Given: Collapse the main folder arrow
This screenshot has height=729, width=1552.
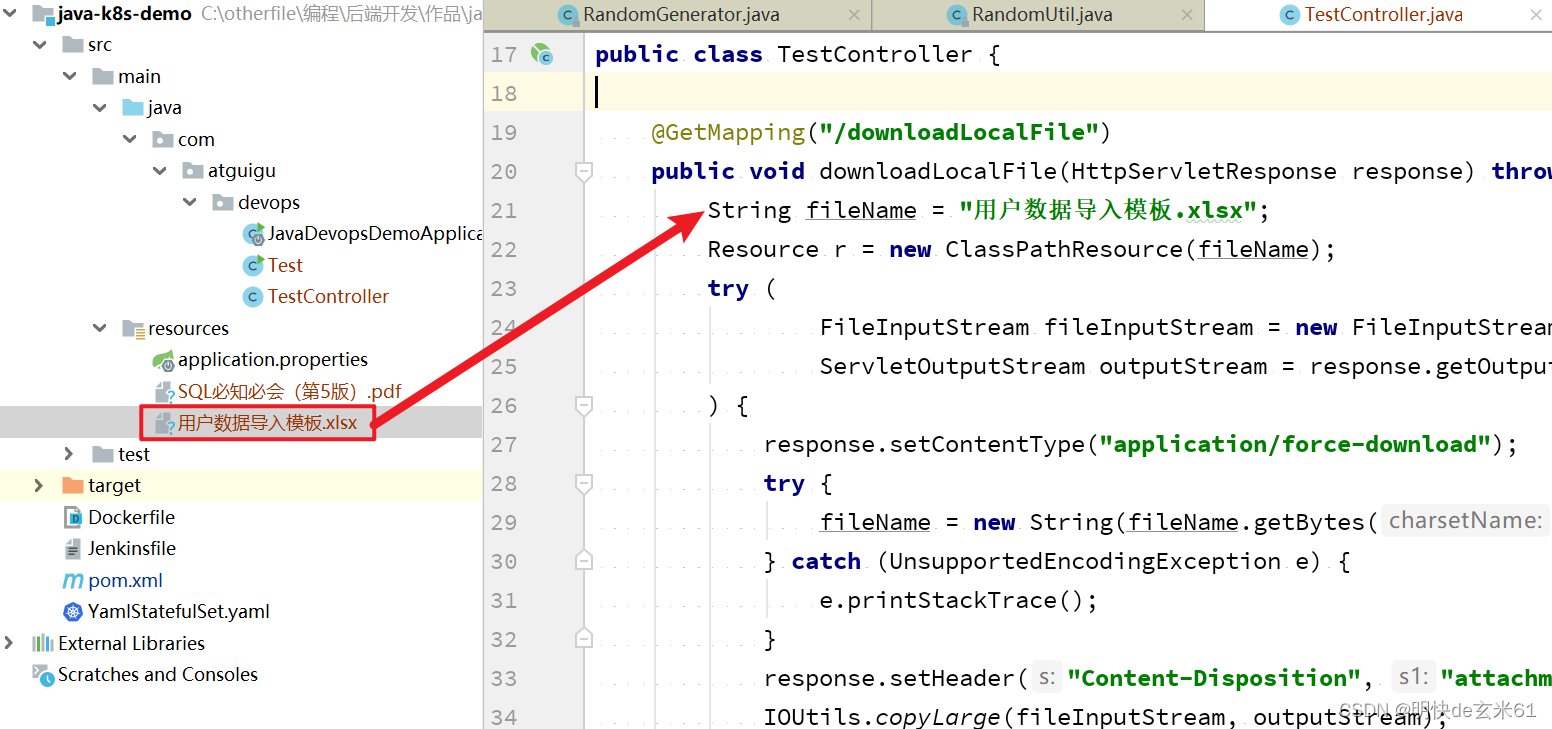Looking at the screenshot, I should pos(70,76).
